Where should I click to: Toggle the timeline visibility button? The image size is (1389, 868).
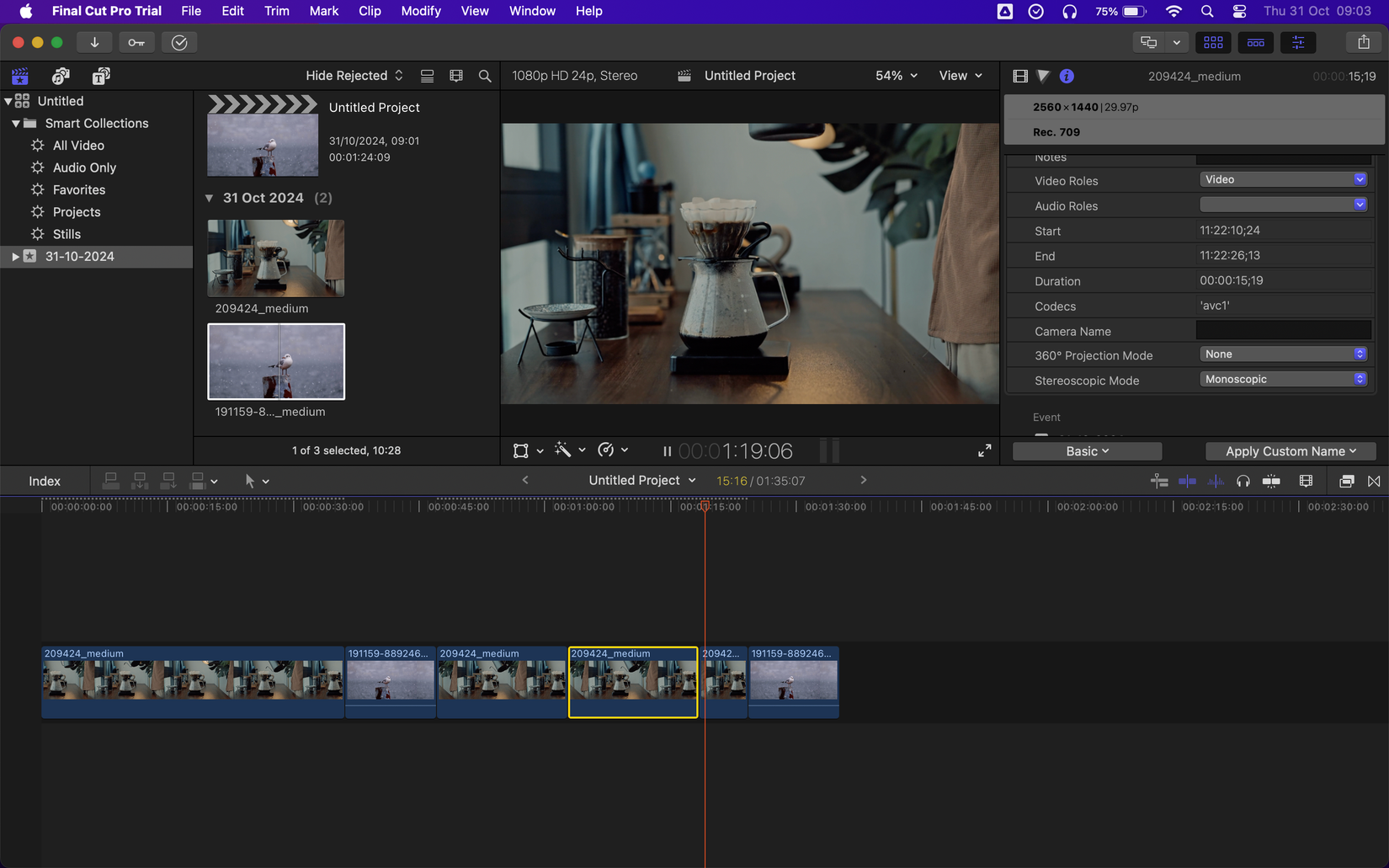[1255, 42]
